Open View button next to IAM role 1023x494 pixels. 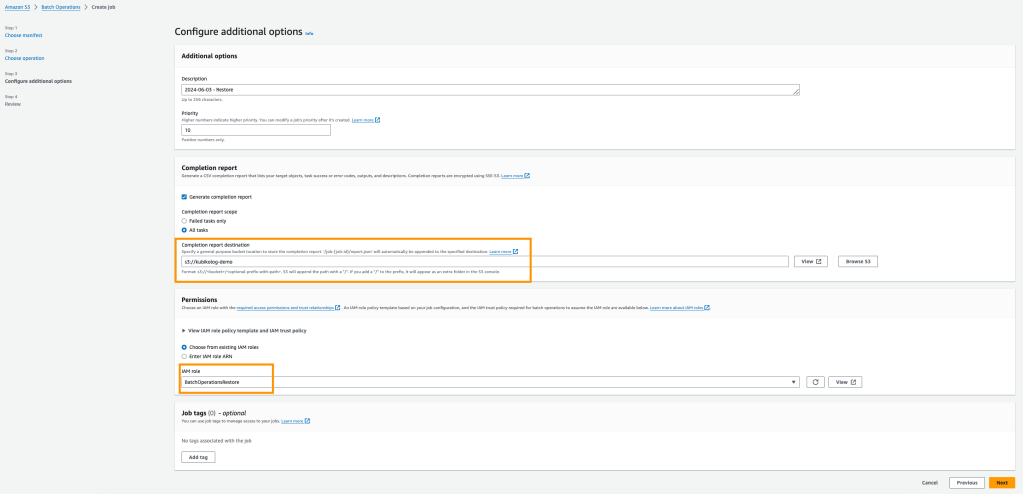point(845,382)
